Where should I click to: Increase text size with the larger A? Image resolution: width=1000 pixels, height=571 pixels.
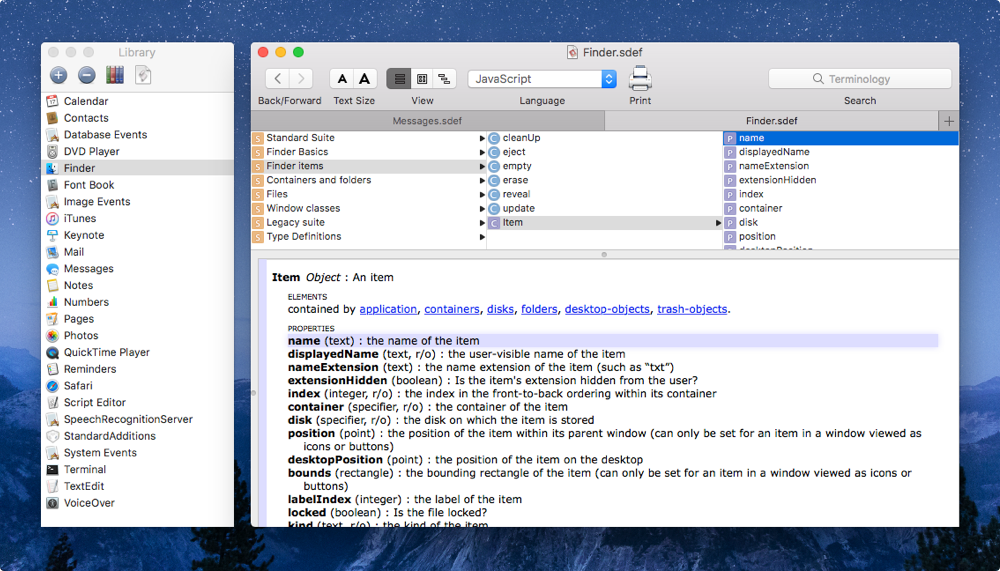pyautogui.click(x=365, y=79)
